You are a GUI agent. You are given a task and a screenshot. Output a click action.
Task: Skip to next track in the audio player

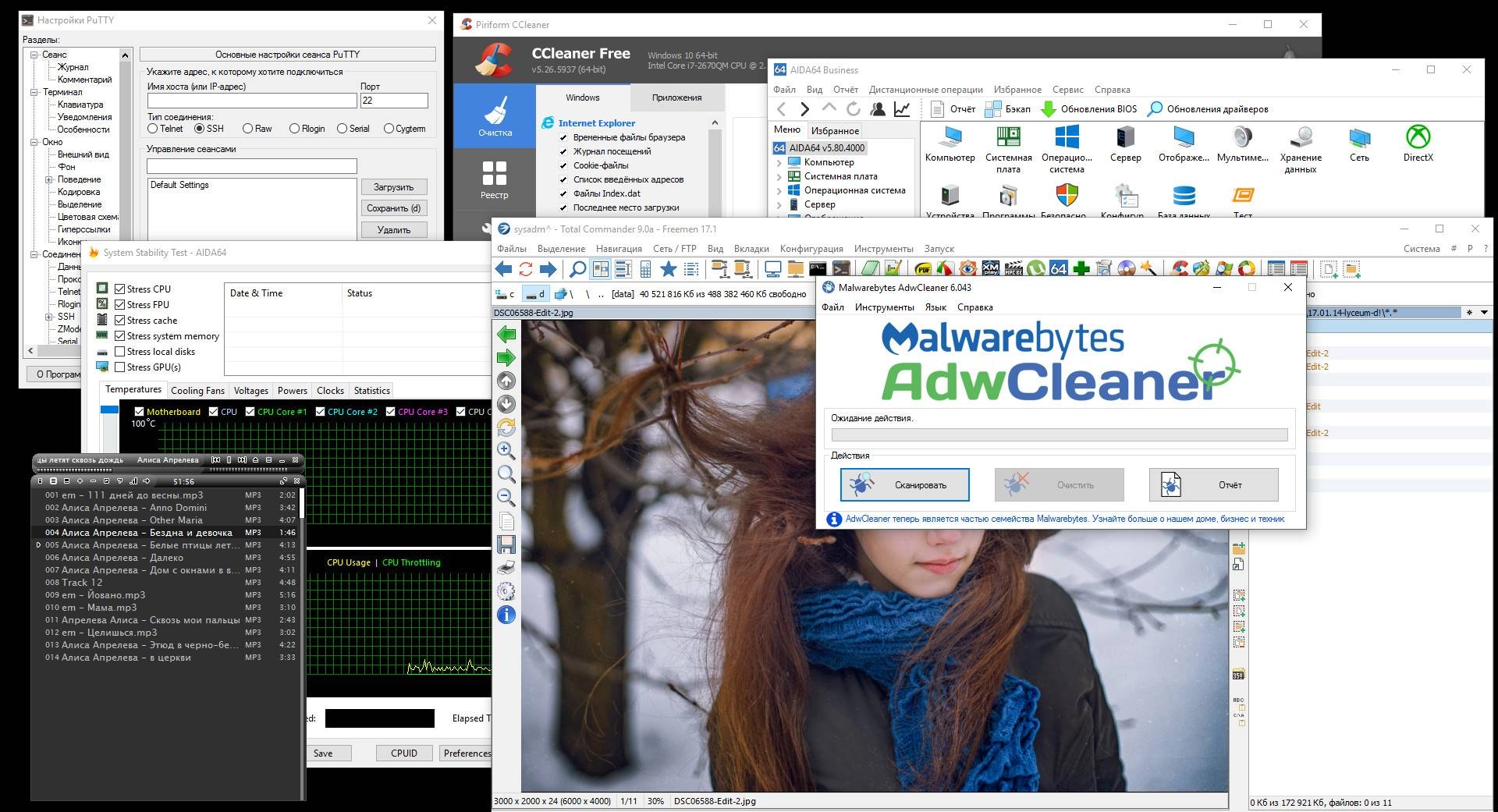(x=242, y=459)
